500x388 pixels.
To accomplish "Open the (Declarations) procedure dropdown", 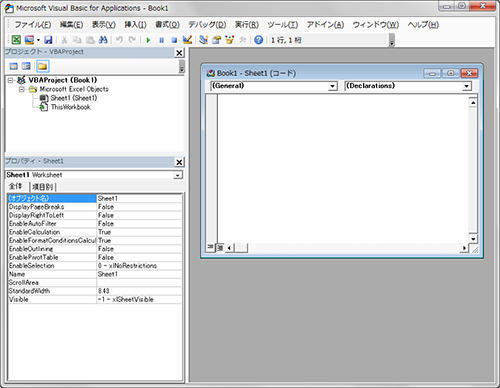I will [x=467, y=86].
